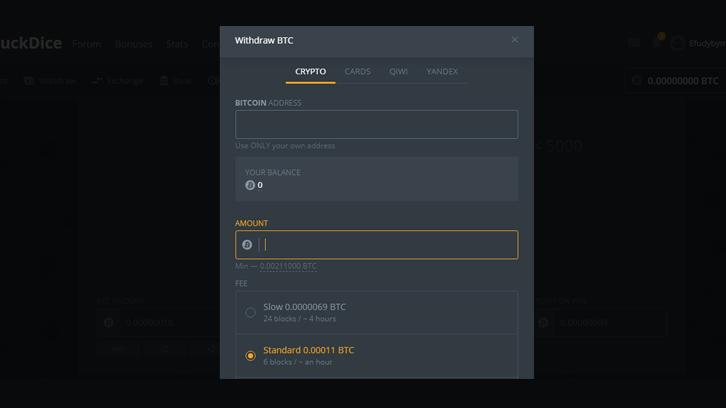
Task: Switch to the CARDS tab
Action: click(x=357, y=71)
